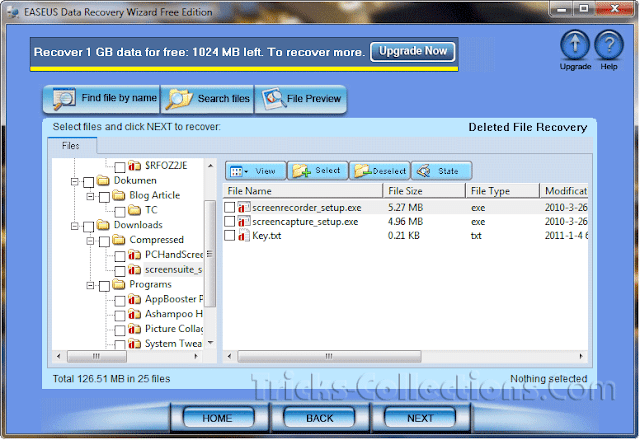
Task: Tick the Compressed folder checkbox
Action: (104, 241)
